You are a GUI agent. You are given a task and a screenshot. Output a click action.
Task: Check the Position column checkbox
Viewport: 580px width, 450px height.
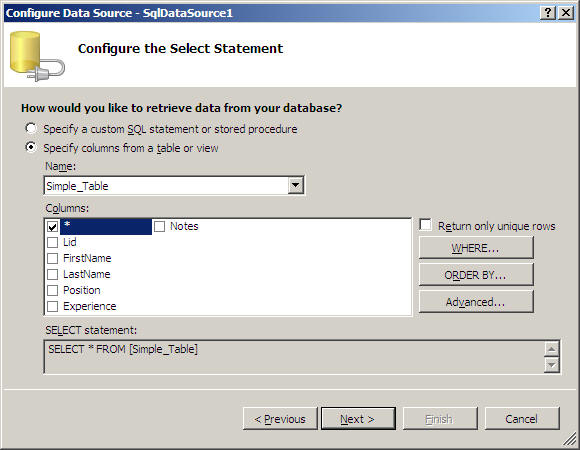point(53,290)
